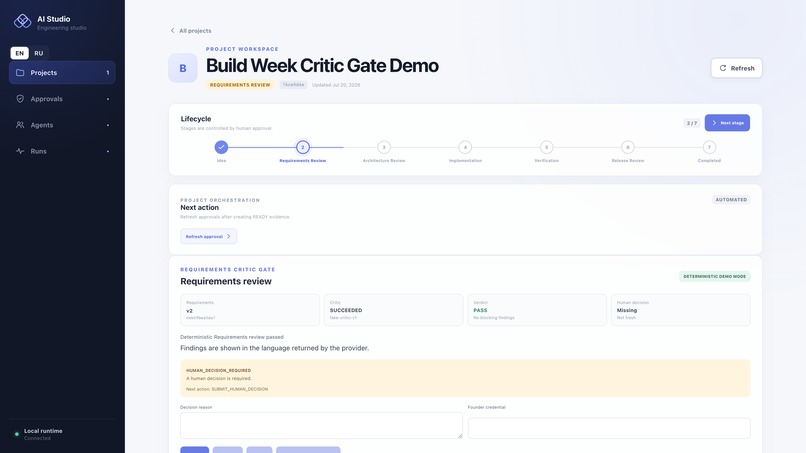The image size is (806, 453).
Task: Click the circular arrow icon in Refresh
Action: (x=723, y=68)
